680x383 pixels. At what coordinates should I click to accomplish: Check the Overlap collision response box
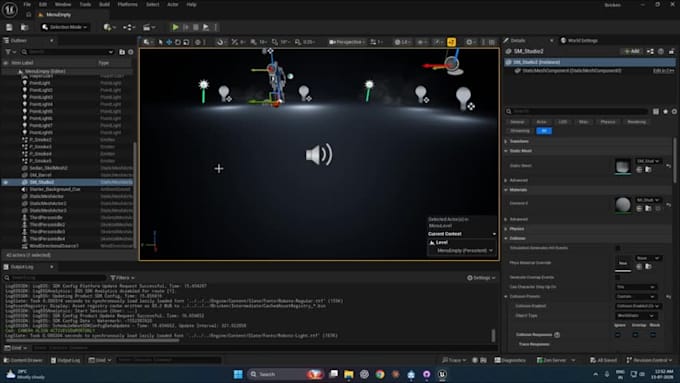click(x=635, y=334)
